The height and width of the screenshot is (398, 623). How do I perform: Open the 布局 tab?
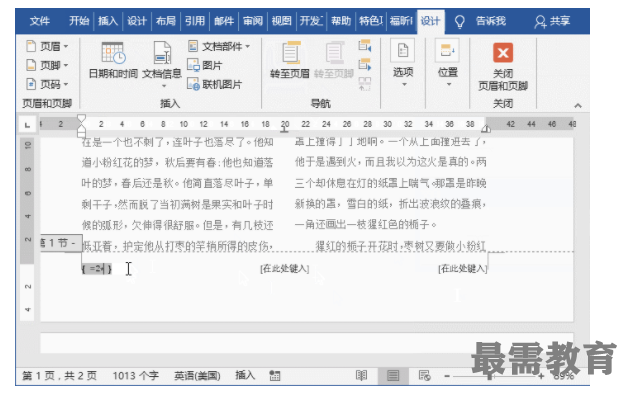[166, 21]
